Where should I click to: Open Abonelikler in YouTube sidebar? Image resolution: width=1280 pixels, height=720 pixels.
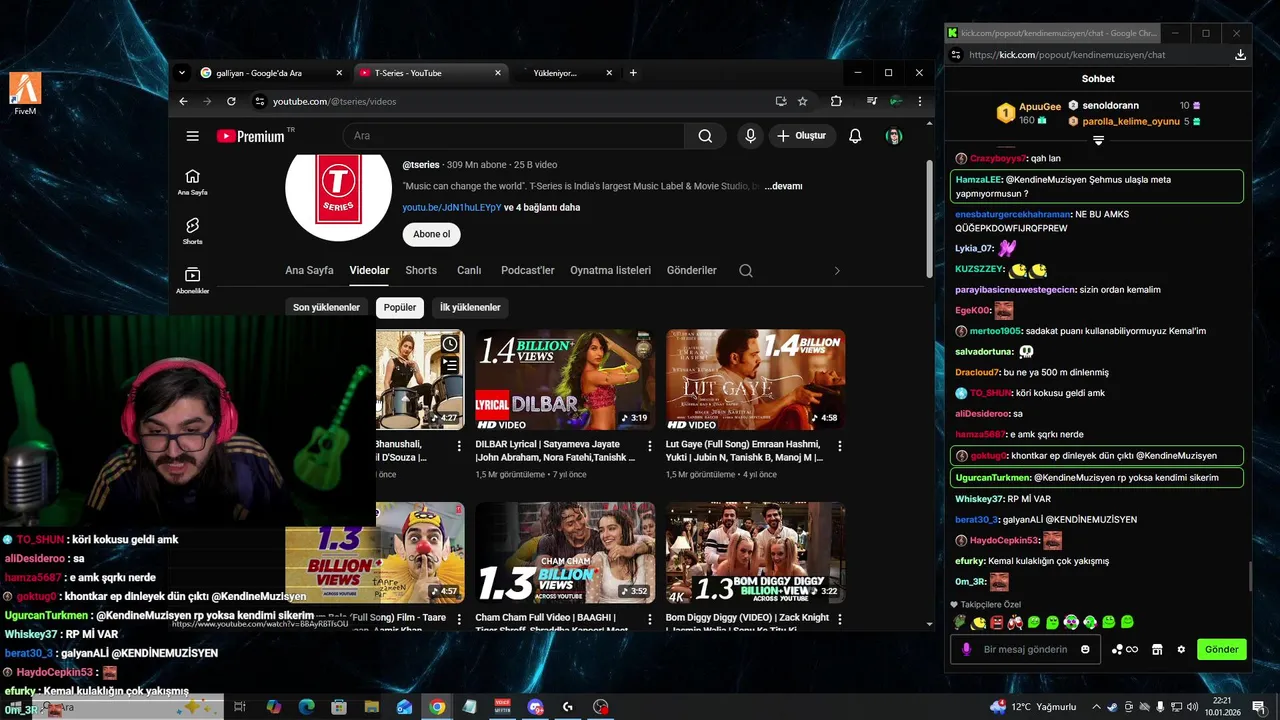[x=193, y=280]
